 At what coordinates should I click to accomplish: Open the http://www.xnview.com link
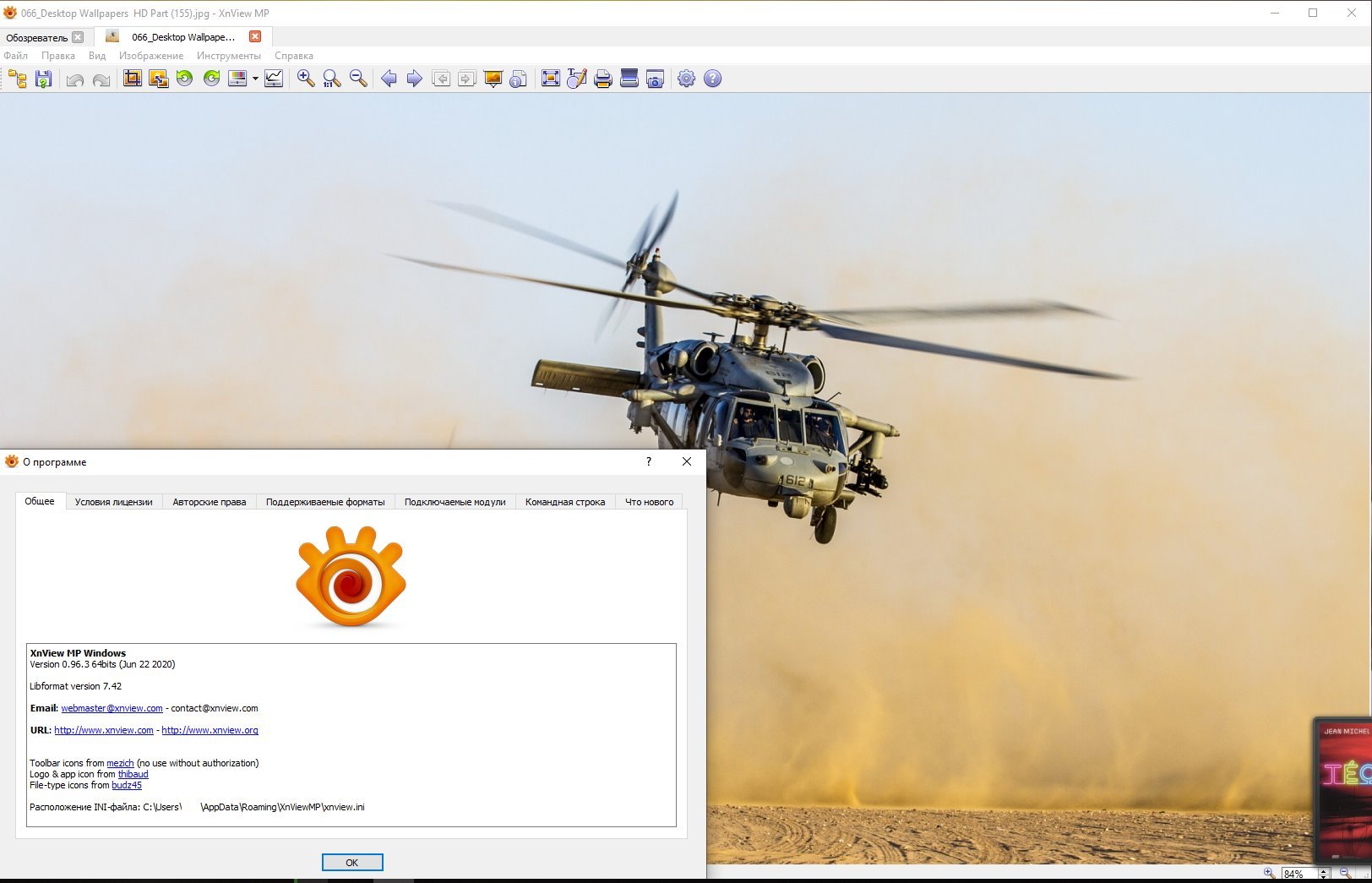(104, 730)
